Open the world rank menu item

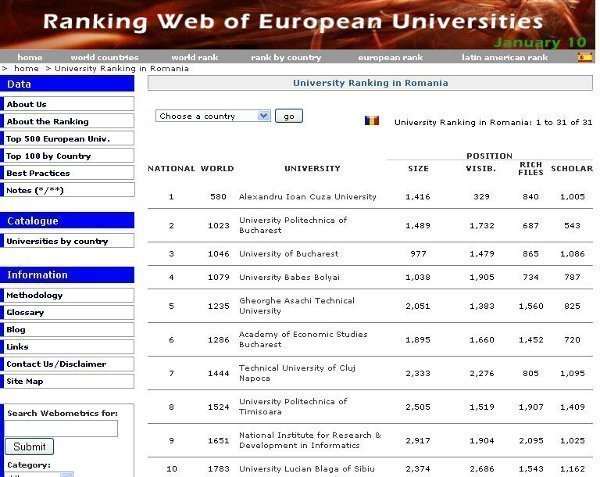pyautogui.click(x=195, y=57)
